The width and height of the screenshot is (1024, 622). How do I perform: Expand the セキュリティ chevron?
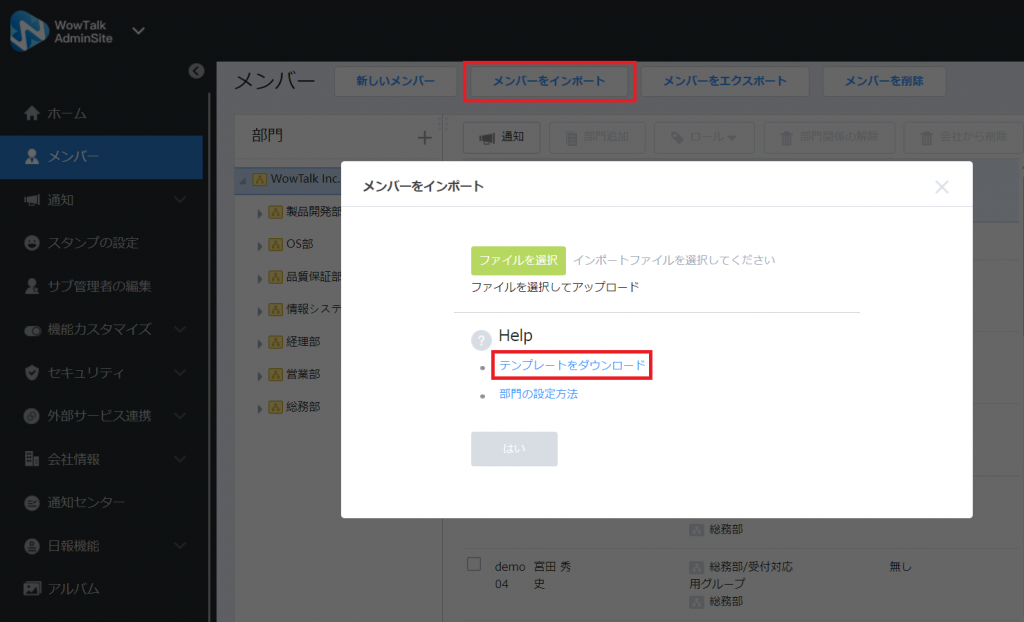coord(180,372)
